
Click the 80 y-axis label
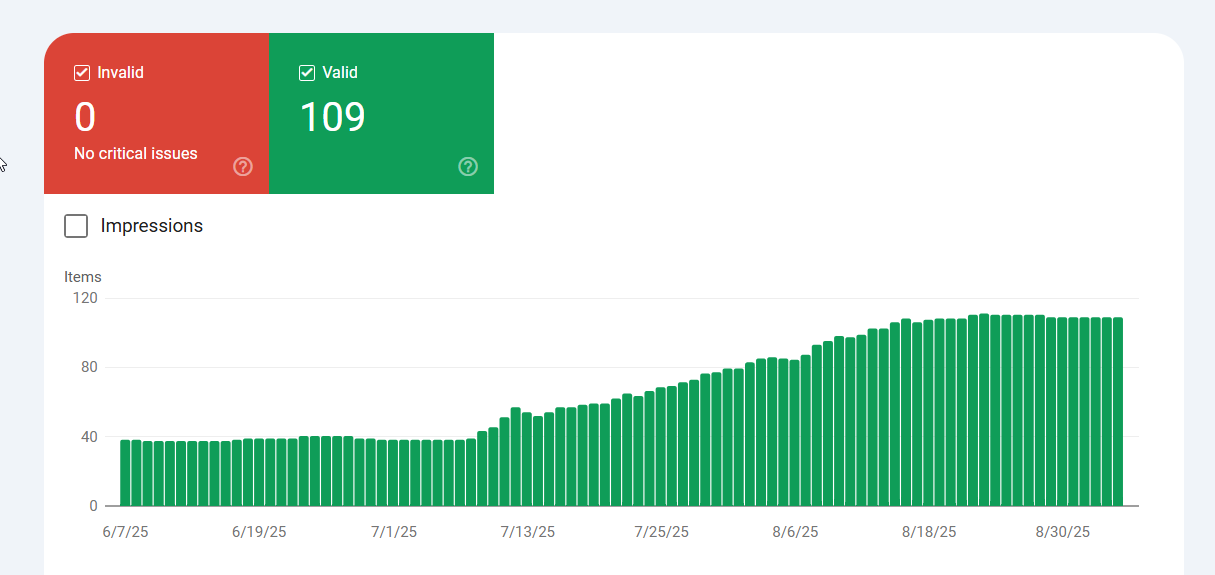[90, 367]
